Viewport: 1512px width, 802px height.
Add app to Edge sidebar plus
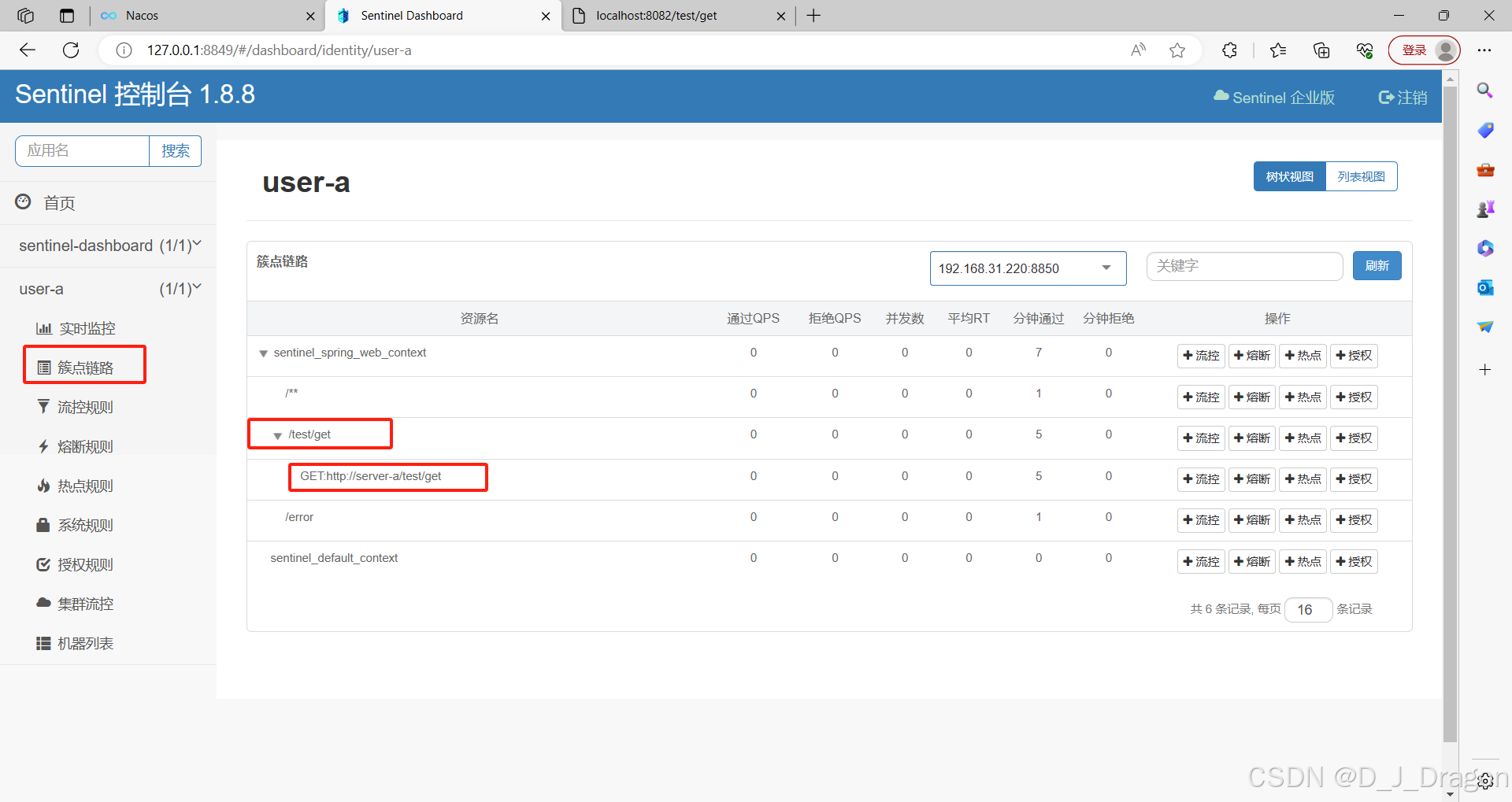click(x=1485, y=369)
